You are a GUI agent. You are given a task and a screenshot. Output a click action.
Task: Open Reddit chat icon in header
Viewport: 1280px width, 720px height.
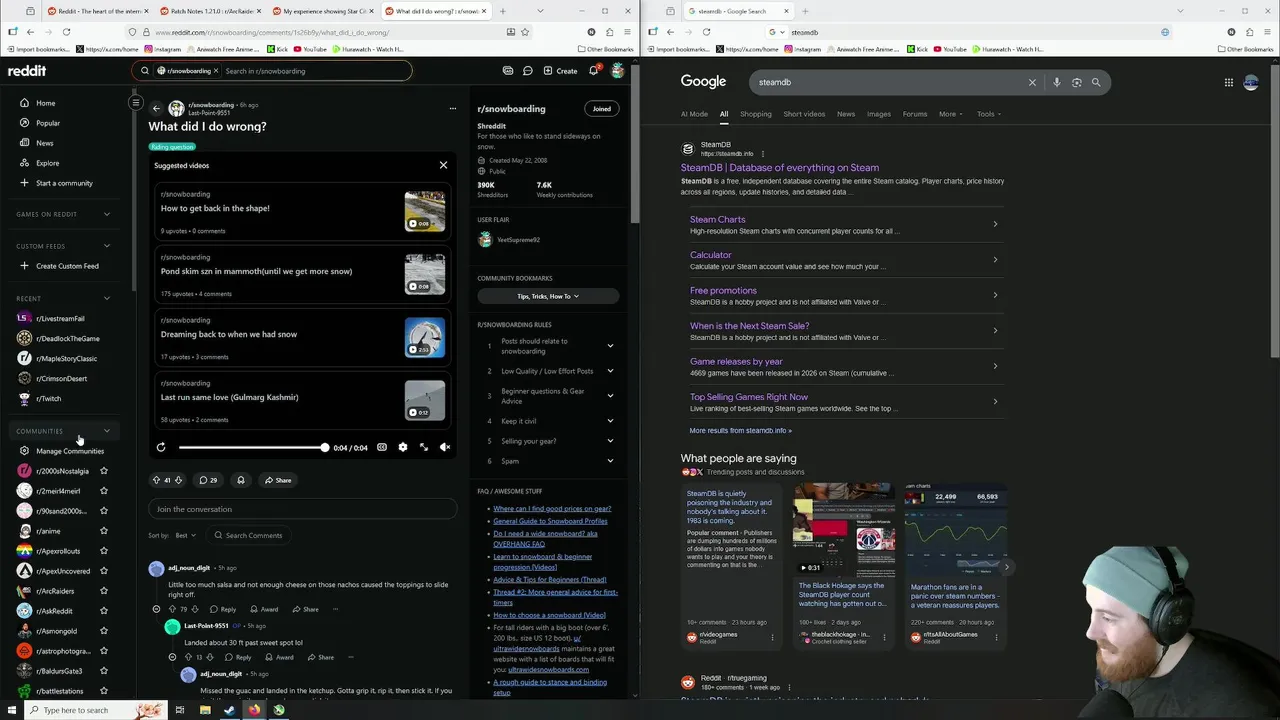(528, 71)
